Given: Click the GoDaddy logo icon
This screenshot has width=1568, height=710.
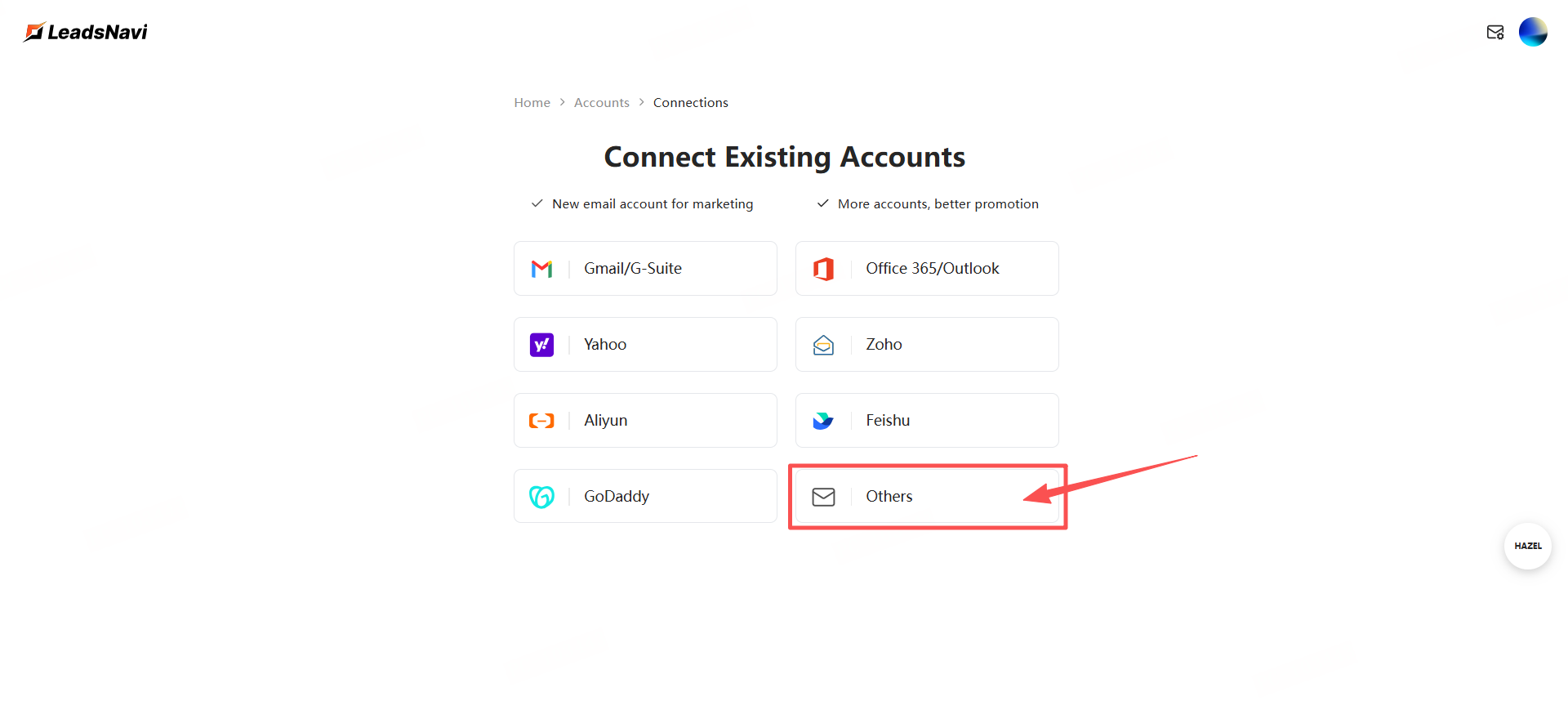Looking at the screenshot, I should click(541, 497).
